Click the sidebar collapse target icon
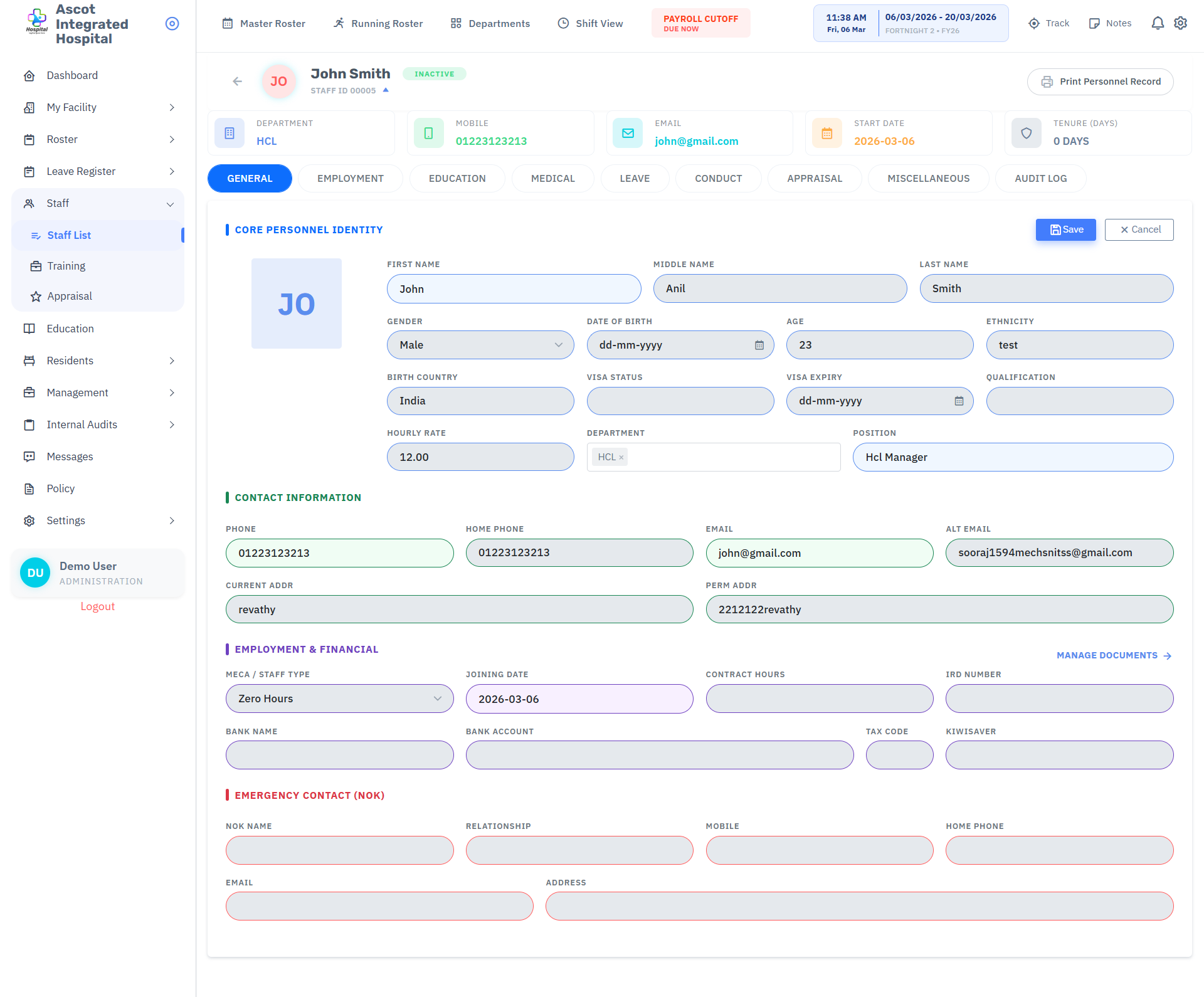 (x=172, y=24)
